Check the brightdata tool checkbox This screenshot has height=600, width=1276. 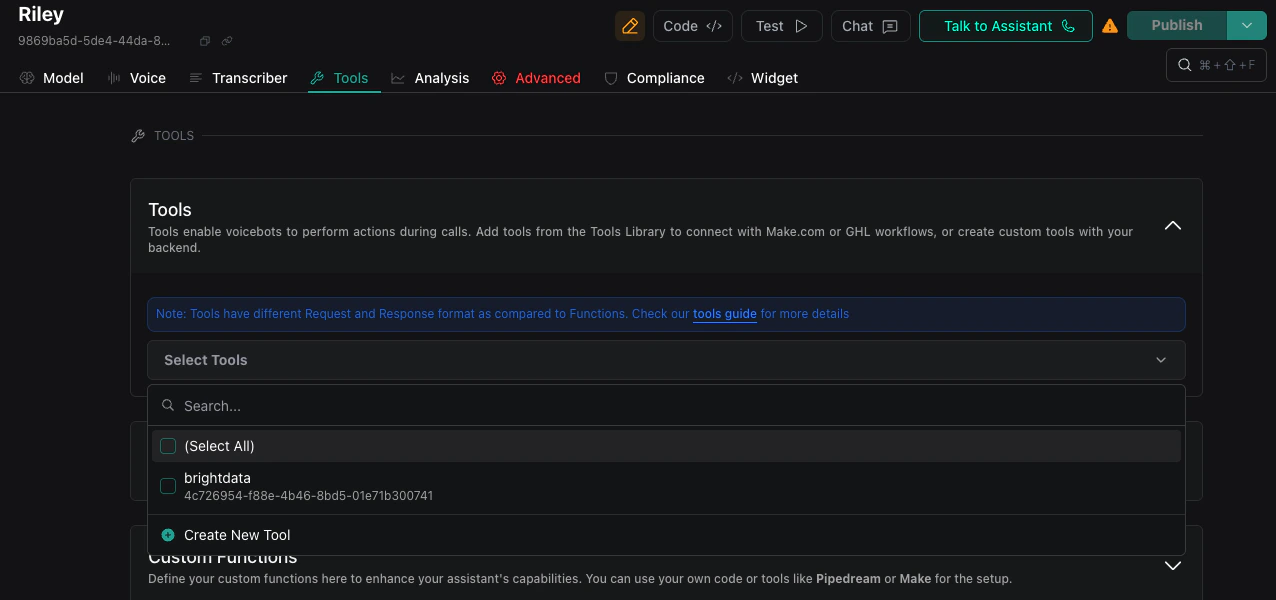(x=168, y=486)
